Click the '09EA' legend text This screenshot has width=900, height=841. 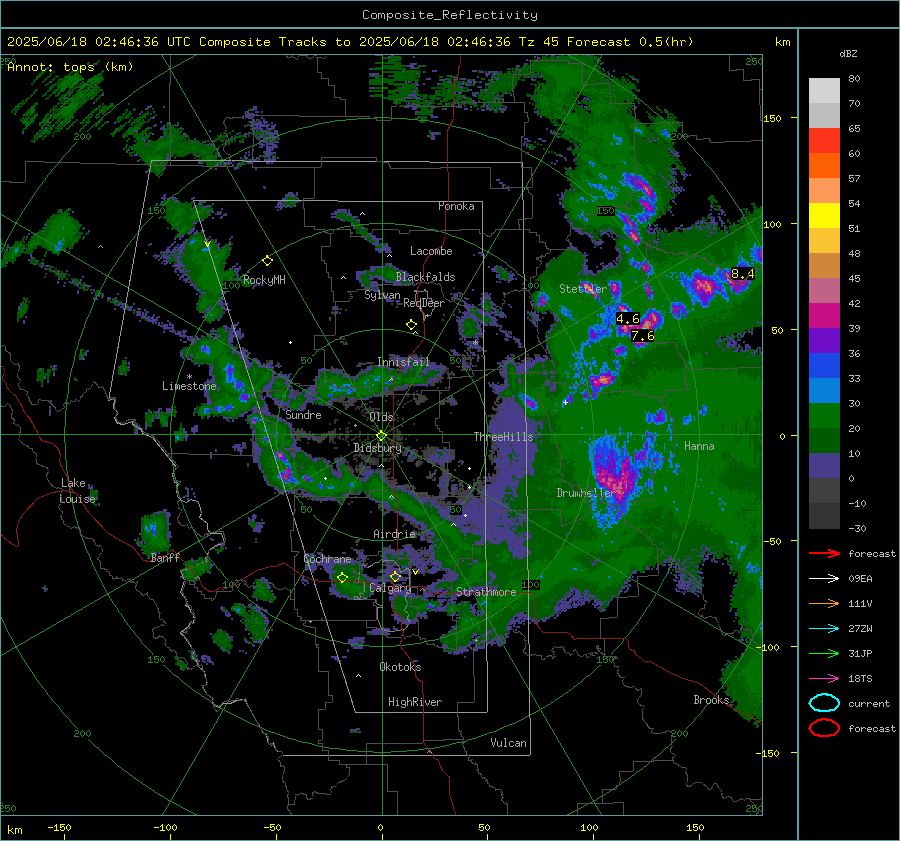tap(860, 579)
